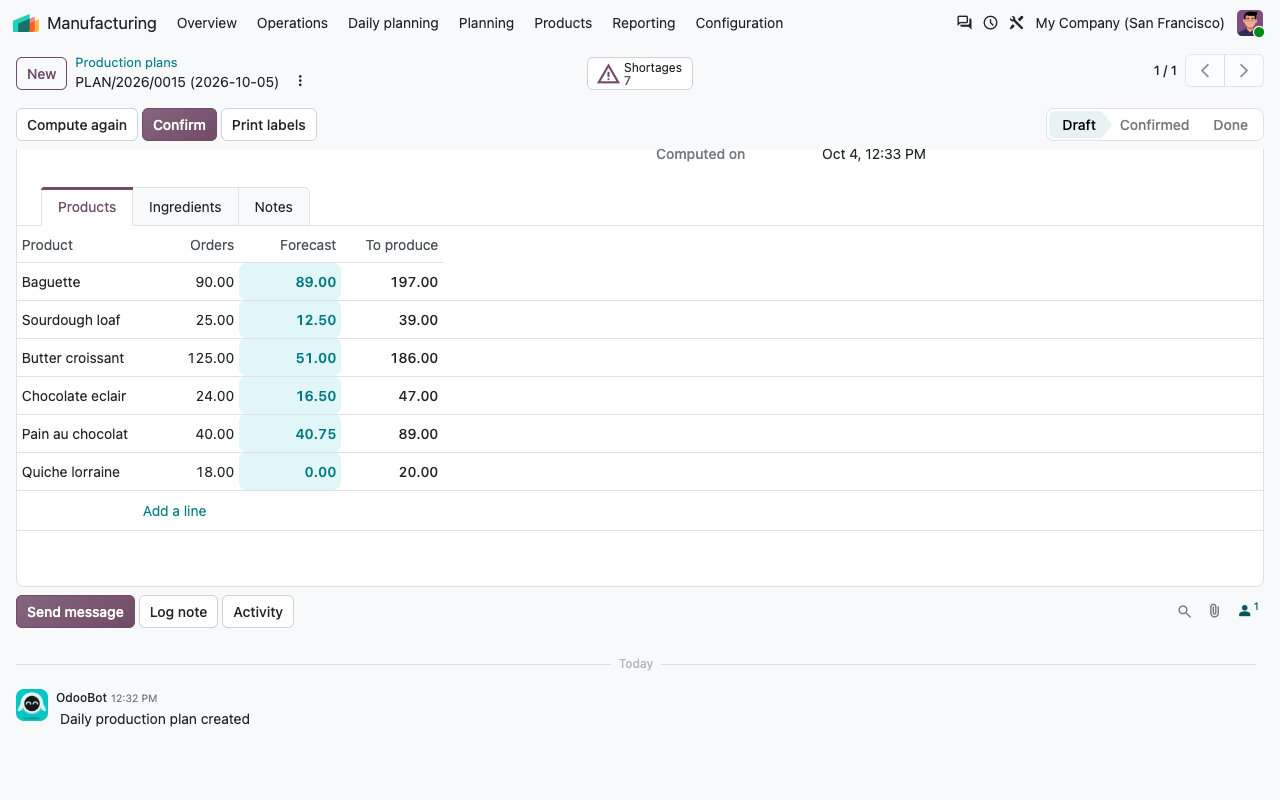
Task: Select the Draft status stage
Action: (x=1078, y=125)
